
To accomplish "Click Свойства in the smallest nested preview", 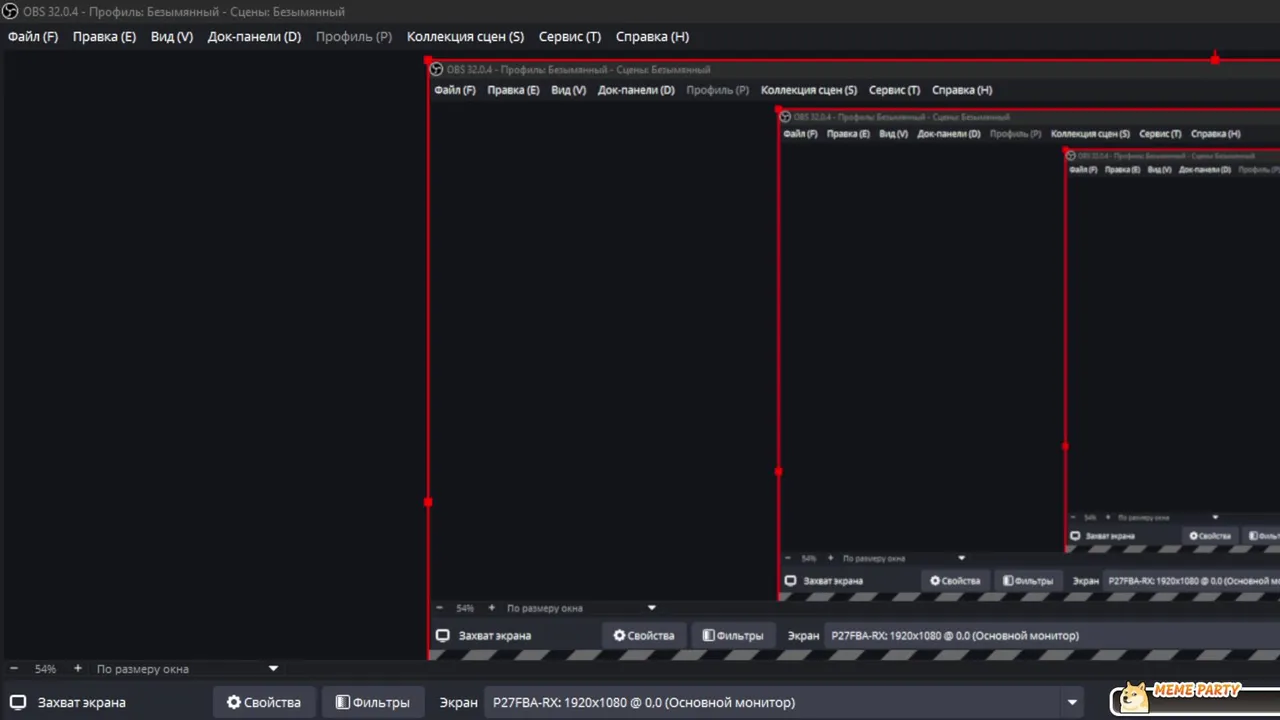I will [1210, 536].
